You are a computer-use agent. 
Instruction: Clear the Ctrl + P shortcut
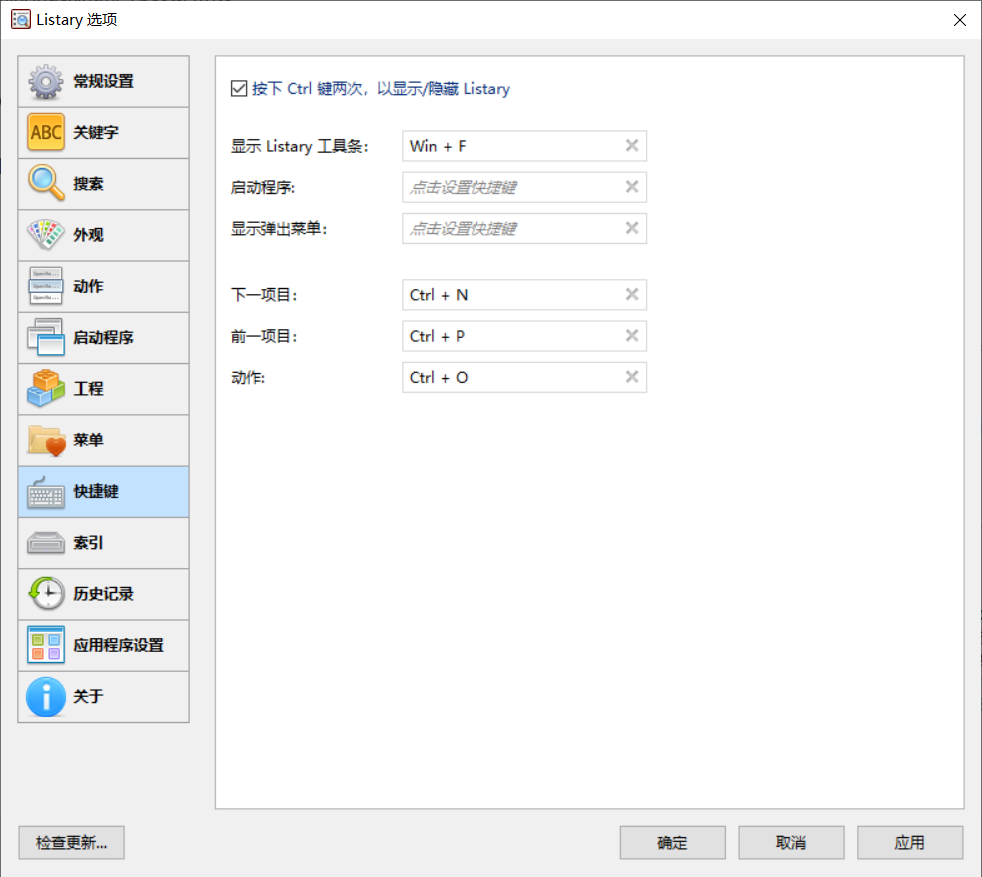point(632,336)
